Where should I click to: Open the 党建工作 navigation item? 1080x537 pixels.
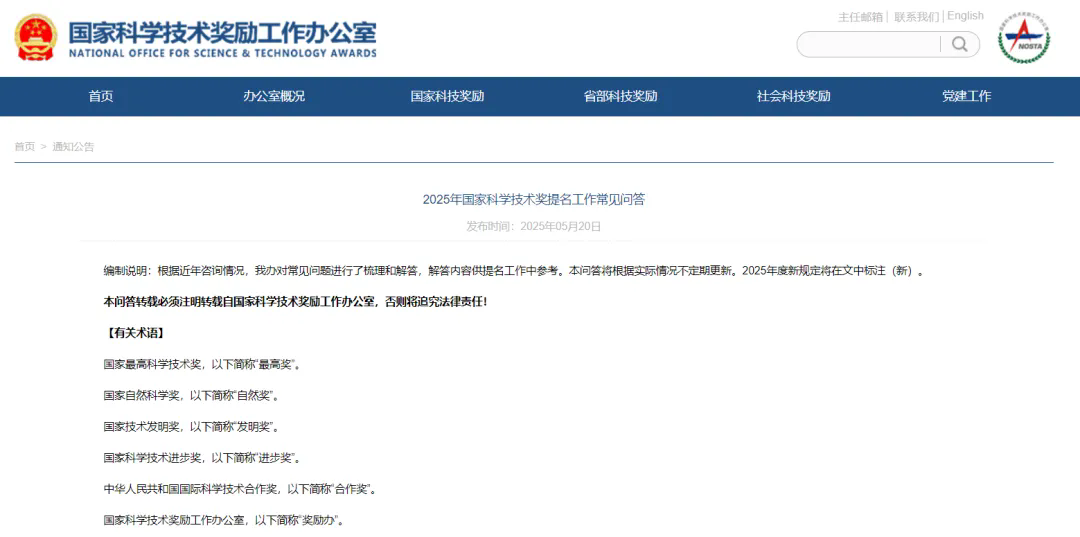tap(966, 96)
